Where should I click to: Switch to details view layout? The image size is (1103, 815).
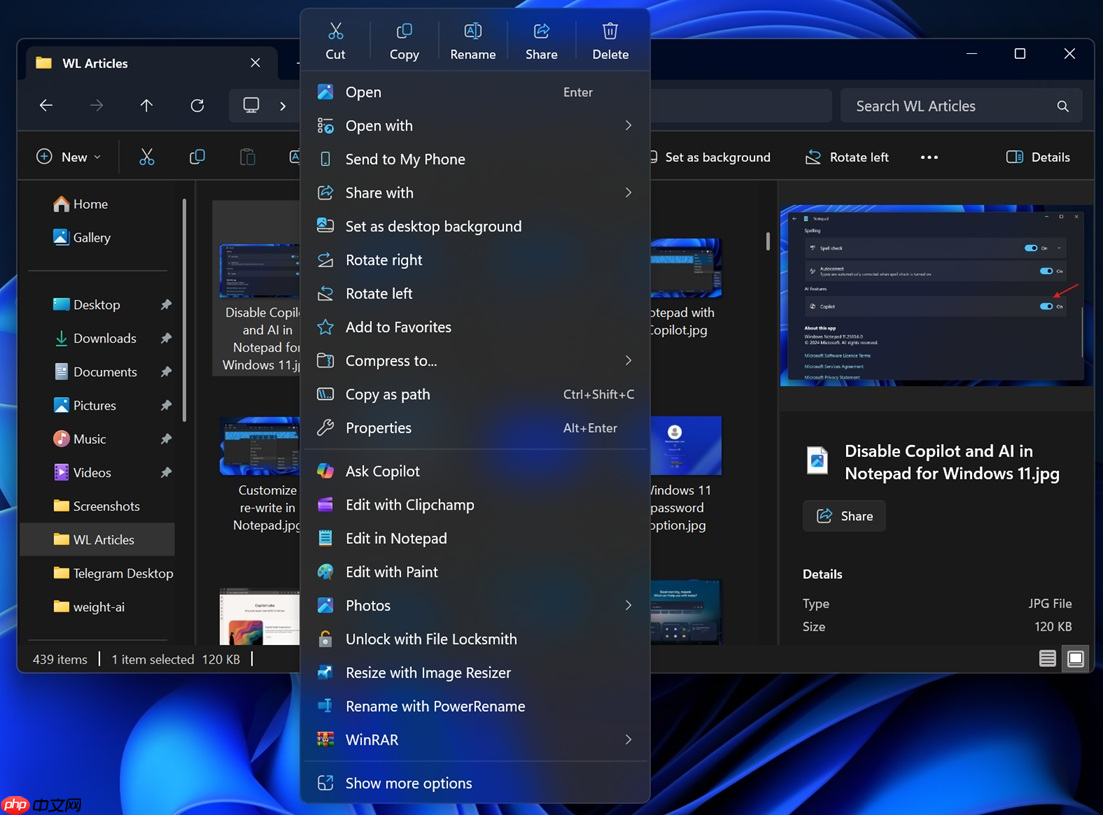click(x=1046, y=659)
